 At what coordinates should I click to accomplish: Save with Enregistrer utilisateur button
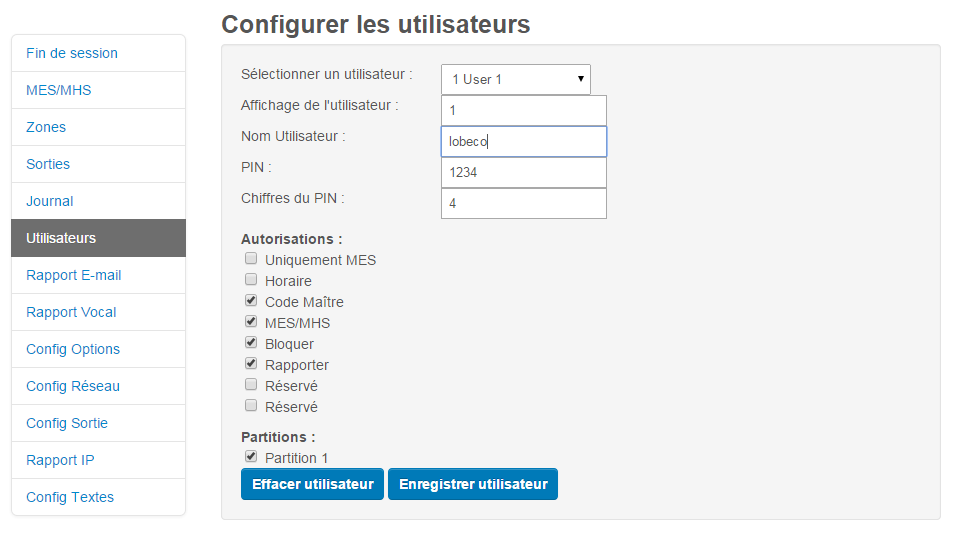[473, 484]
